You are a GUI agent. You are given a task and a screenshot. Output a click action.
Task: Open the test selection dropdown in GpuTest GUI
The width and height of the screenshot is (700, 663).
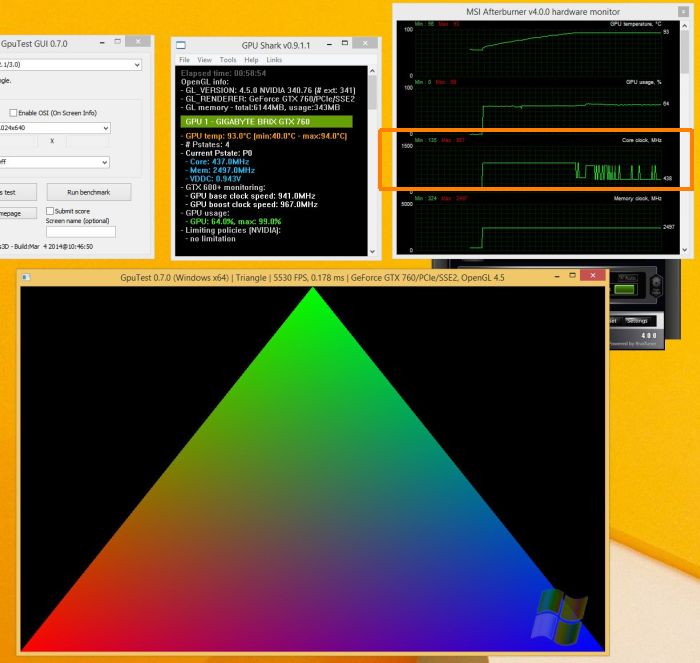[71, 65]
